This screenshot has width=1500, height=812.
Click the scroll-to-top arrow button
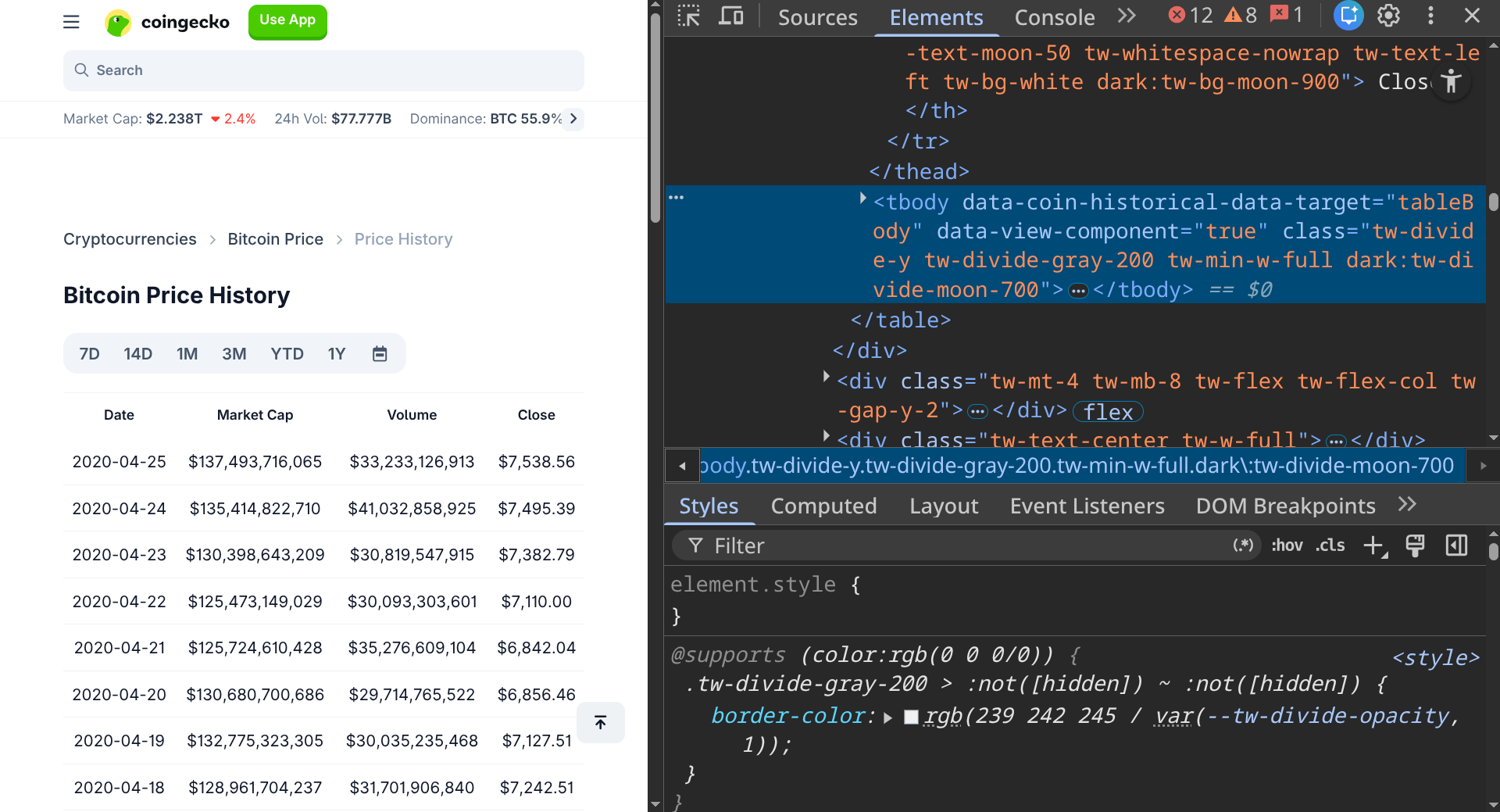tap(601, 722)
